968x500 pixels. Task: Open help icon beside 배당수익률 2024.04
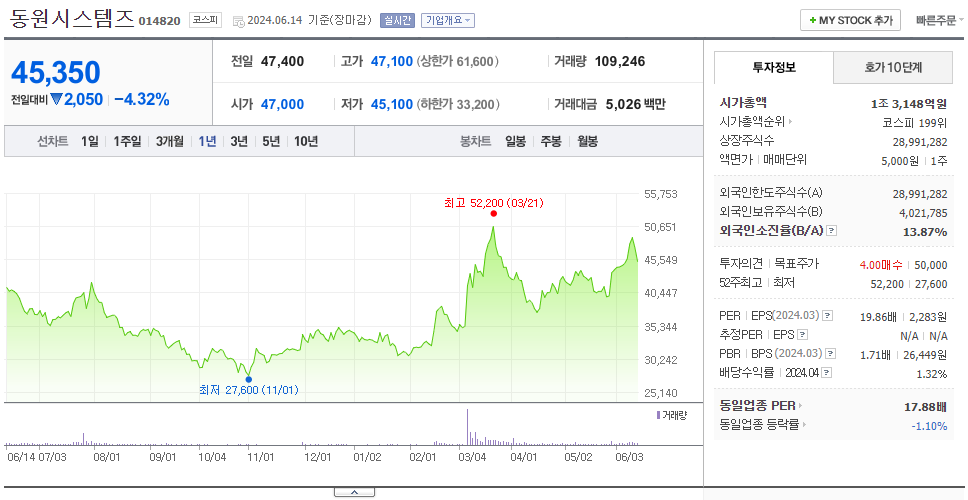click(827, 373)
